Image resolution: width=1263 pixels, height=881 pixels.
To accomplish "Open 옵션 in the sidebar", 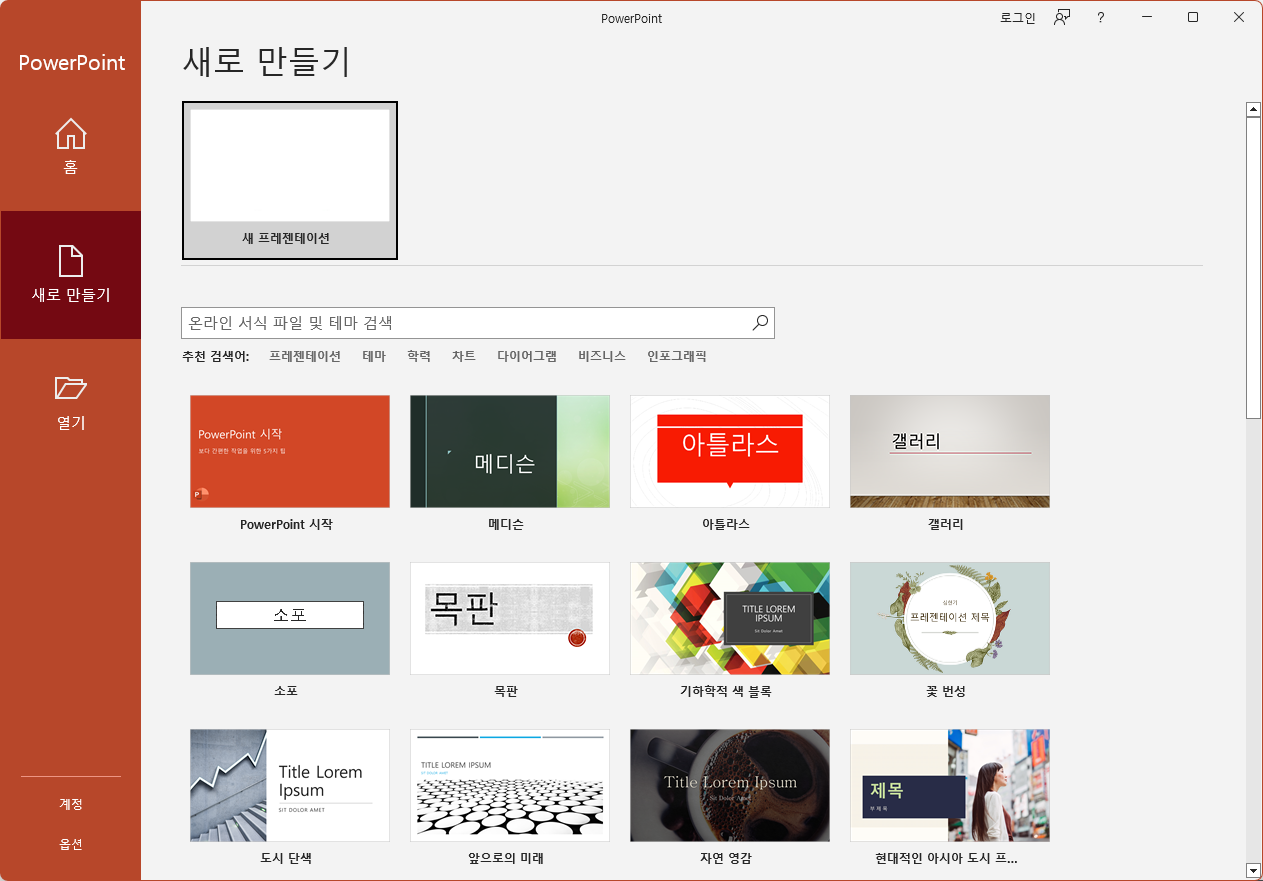I will tap(70, 844).
